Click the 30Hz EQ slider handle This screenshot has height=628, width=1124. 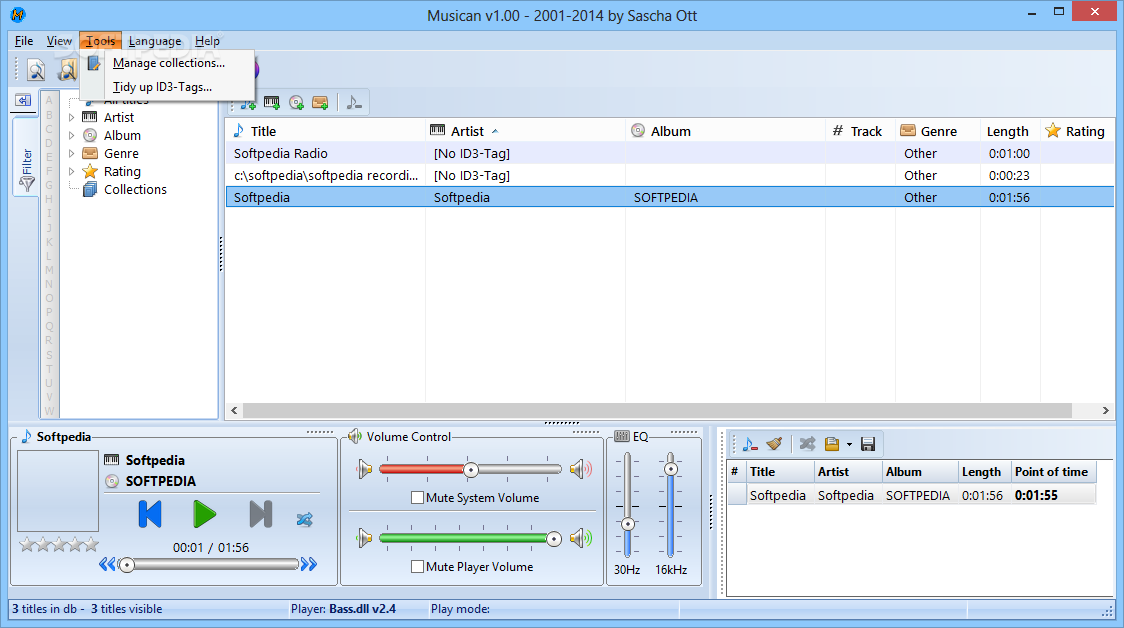[x=628, y=524]
